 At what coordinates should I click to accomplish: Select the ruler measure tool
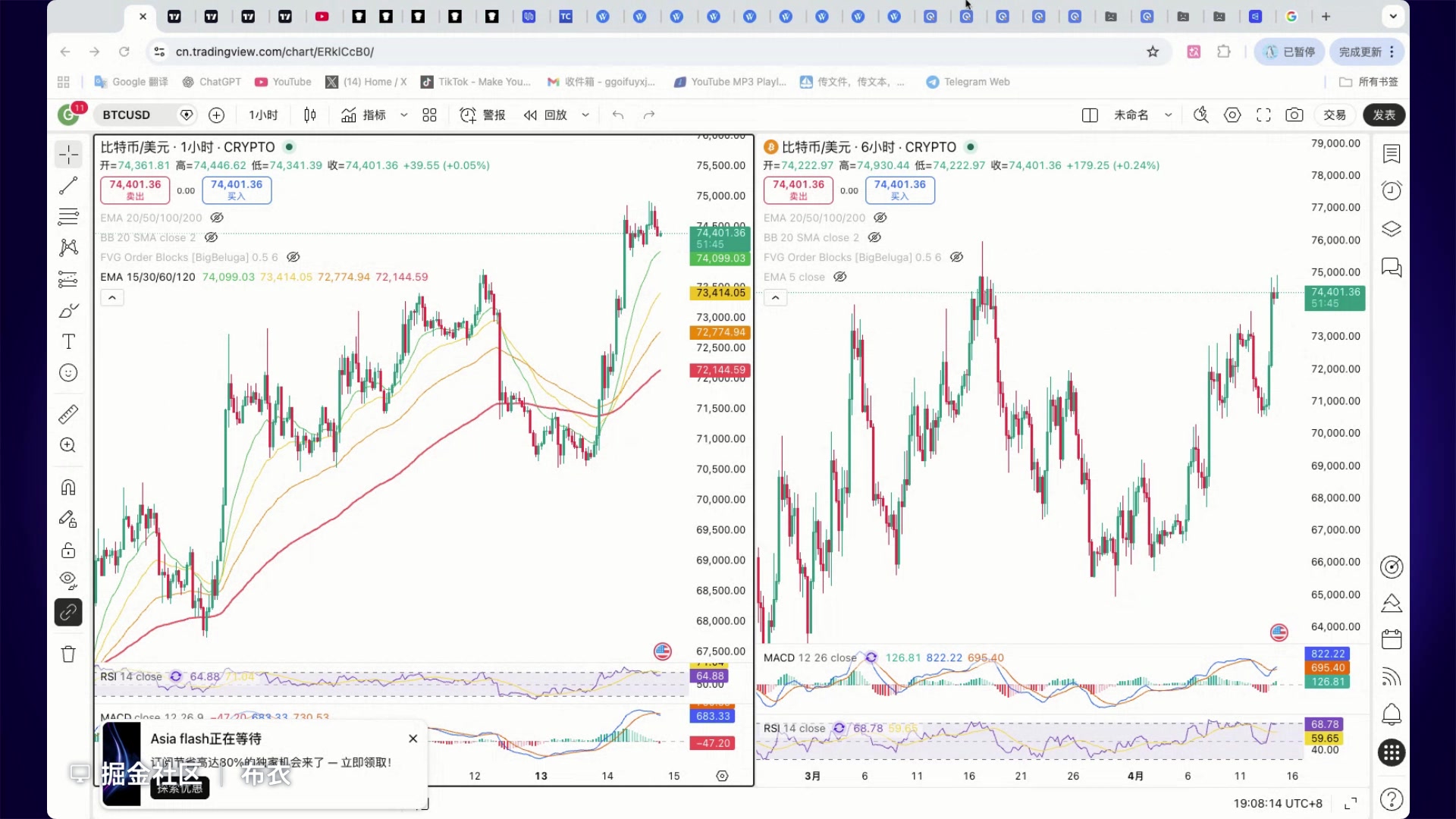68,414
